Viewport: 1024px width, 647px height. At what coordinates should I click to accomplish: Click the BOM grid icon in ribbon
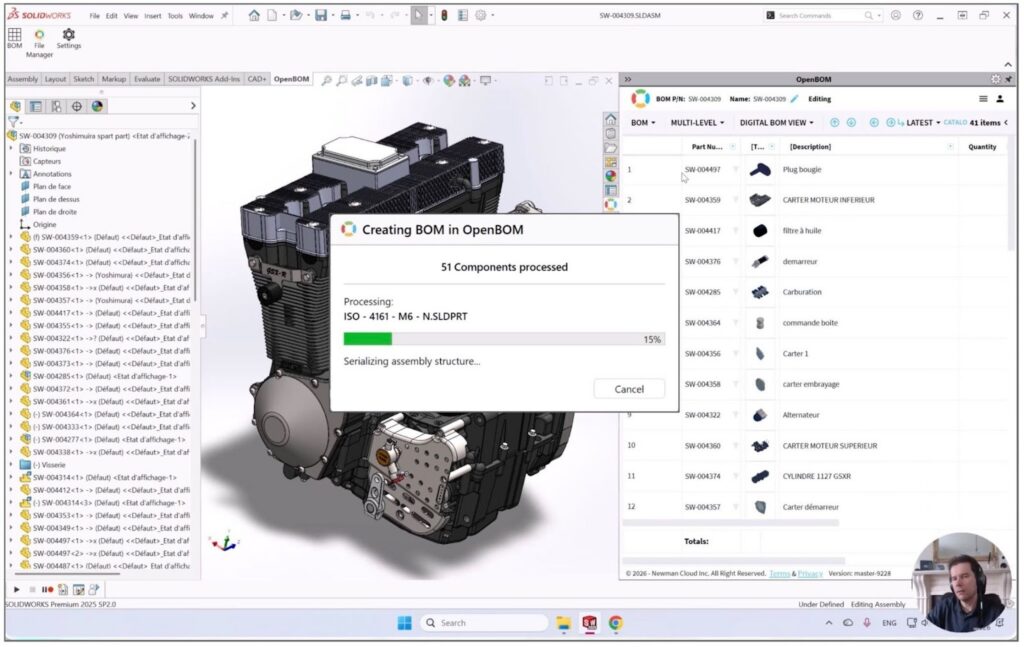15,35
